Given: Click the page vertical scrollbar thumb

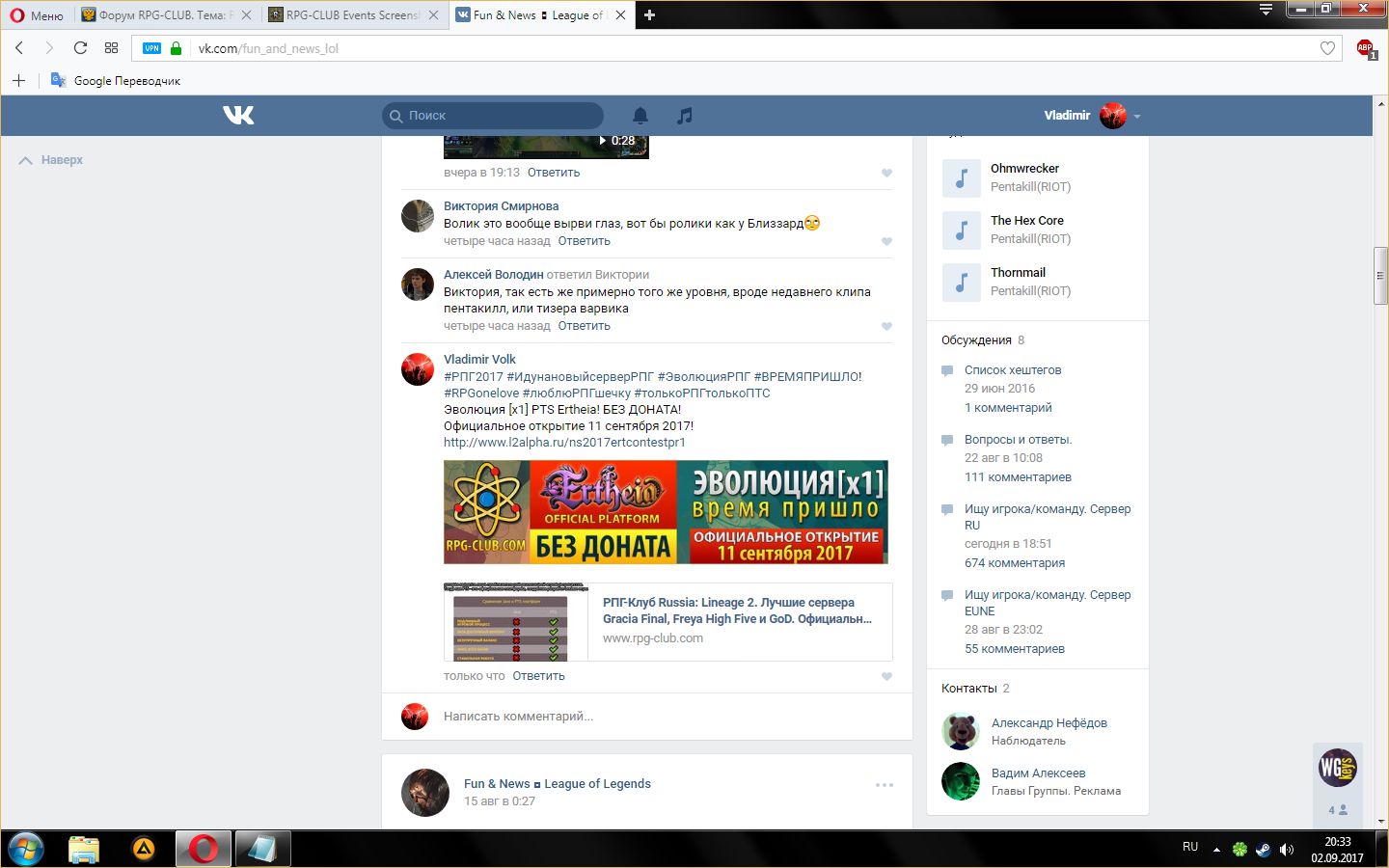Looking at the screenshot, I should (1380, 277).
